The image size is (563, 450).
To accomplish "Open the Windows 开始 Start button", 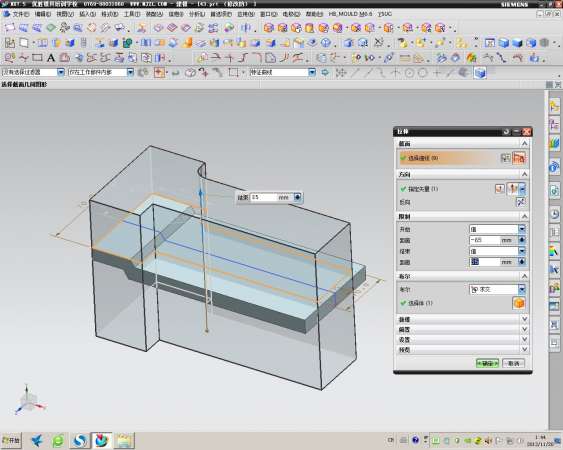I will click(11, 440).
